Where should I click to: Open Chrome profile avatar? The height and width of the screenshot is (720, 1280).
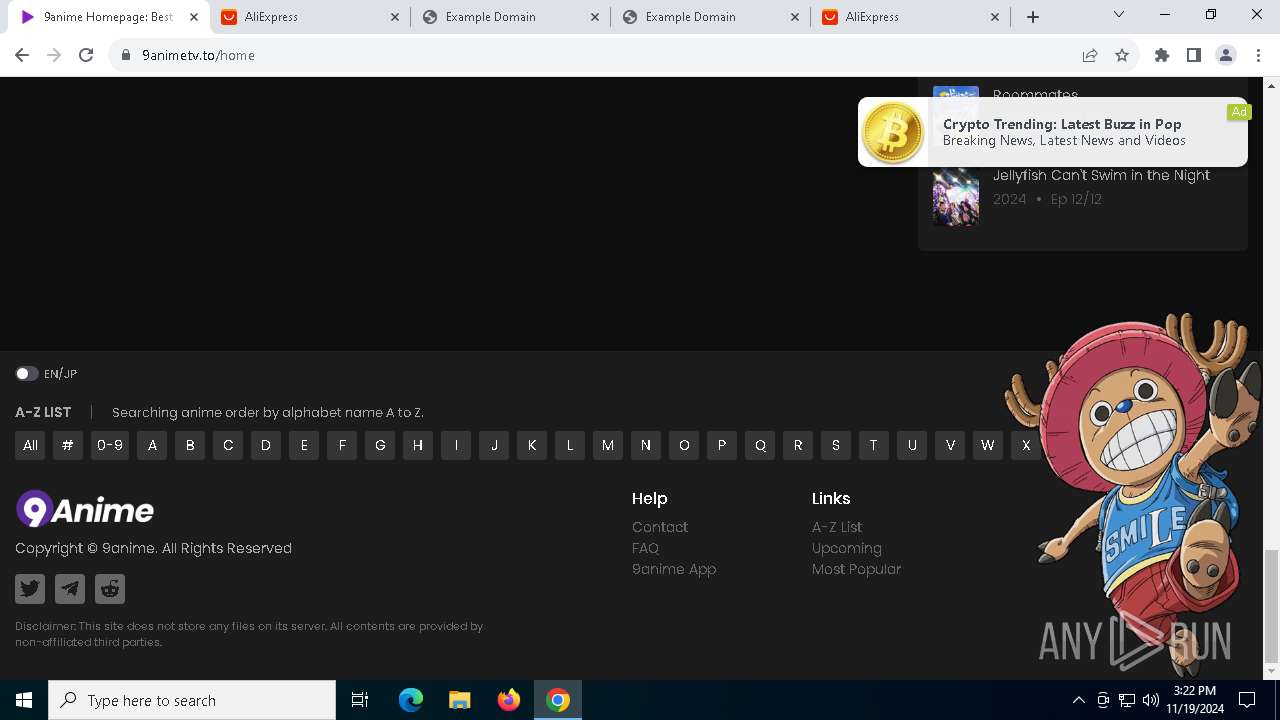[1226, 55]
